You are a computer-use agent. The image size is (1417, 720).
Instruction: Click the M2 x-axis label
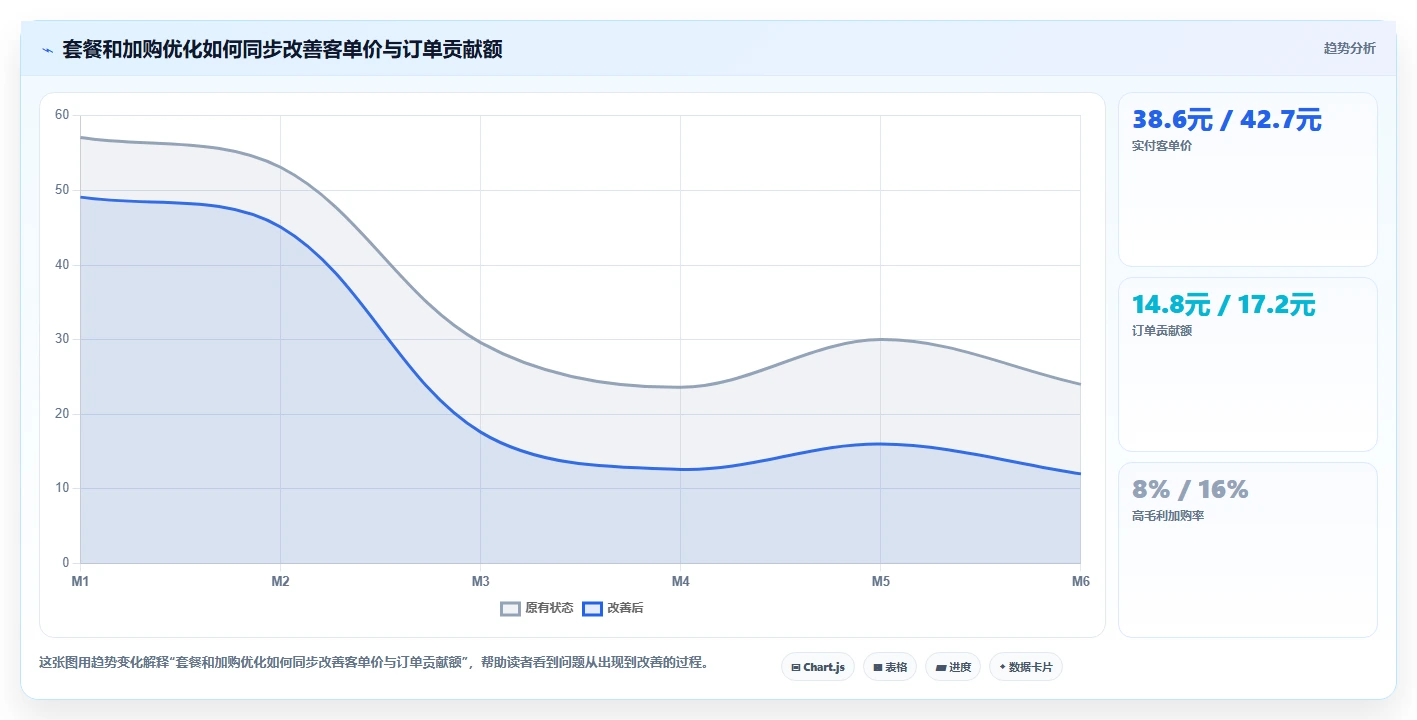click(x=280, y=581)
